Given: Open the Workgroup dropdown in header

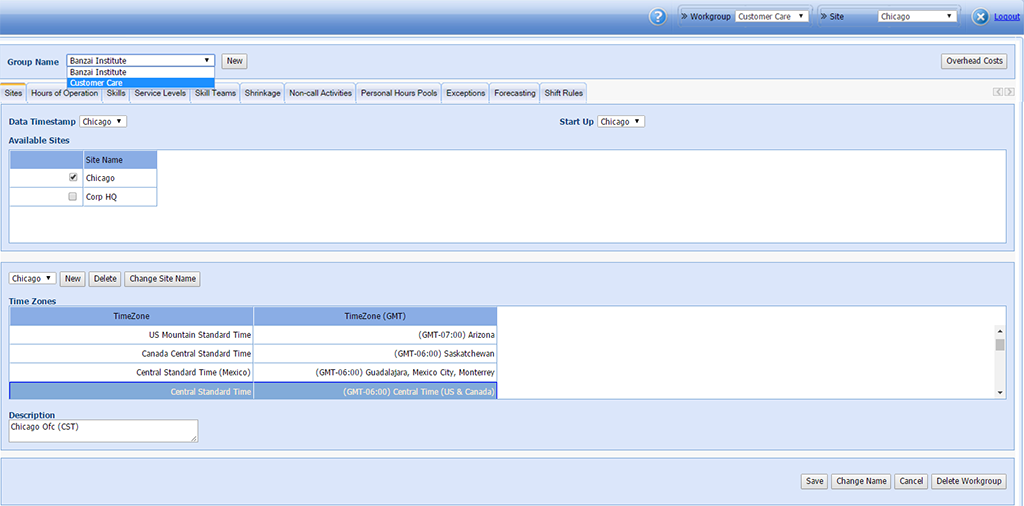Looking at the screenshot, I should point(771,17).
